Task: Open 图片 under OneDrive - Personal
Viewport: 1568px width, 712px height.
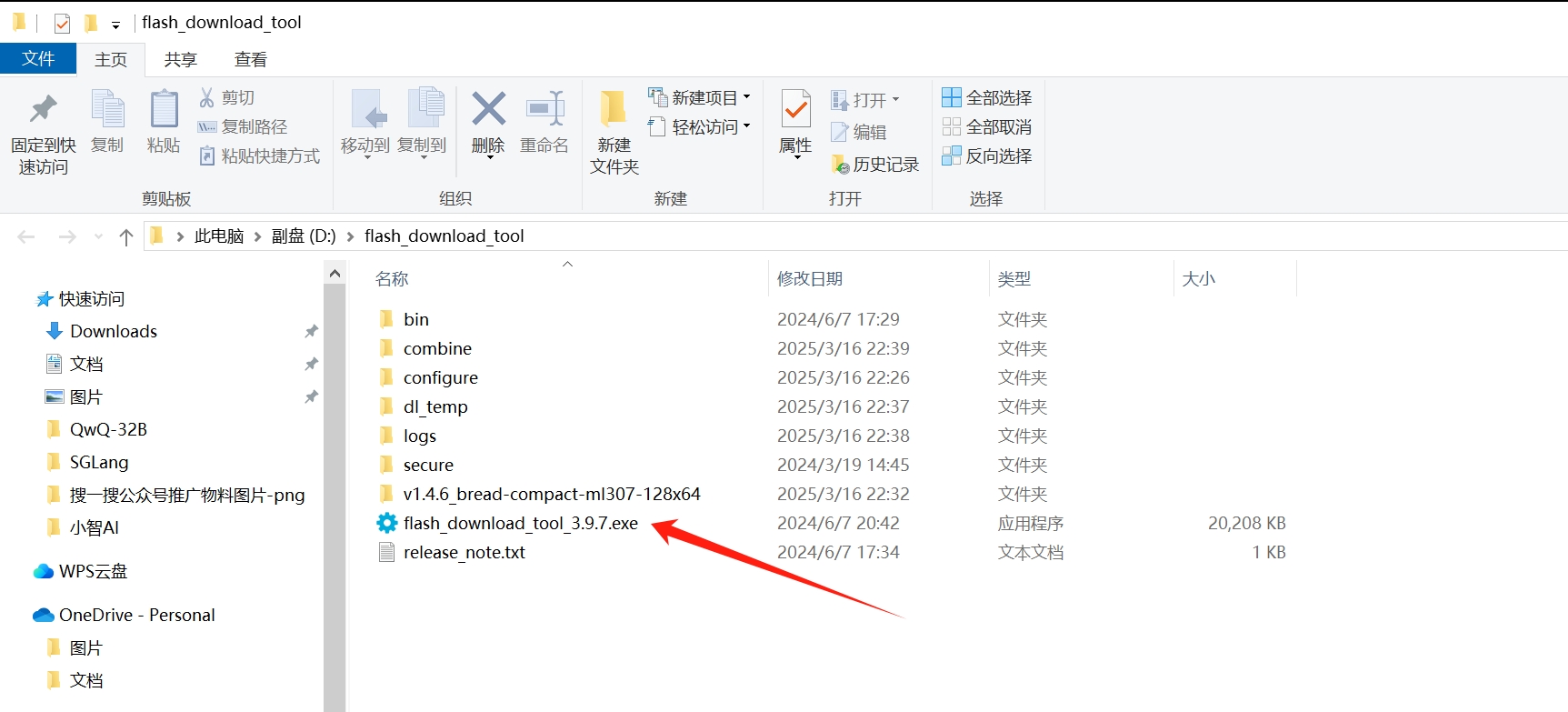Action: point(86,647)
